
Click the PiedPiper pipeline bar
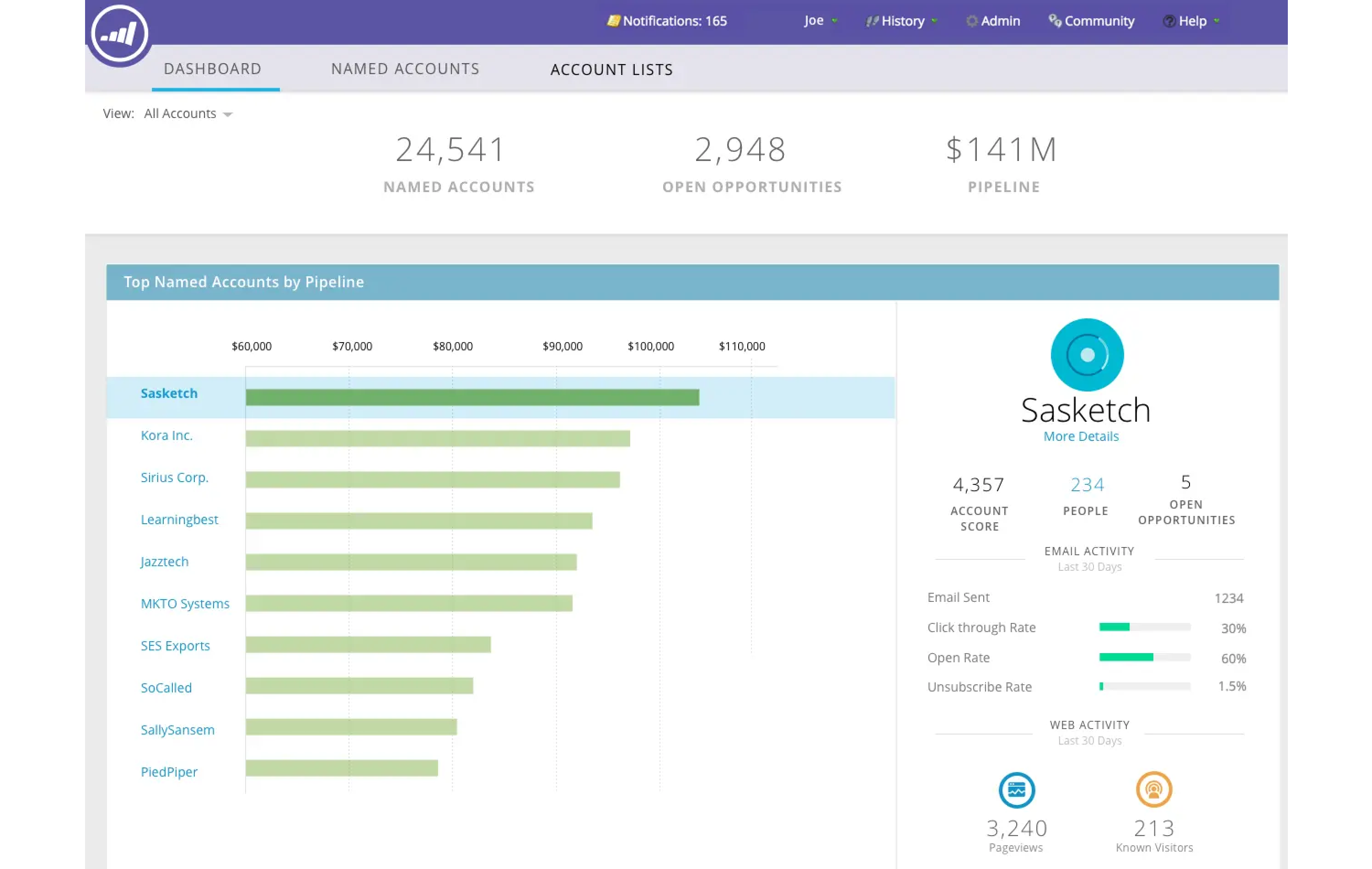[342, 768]
